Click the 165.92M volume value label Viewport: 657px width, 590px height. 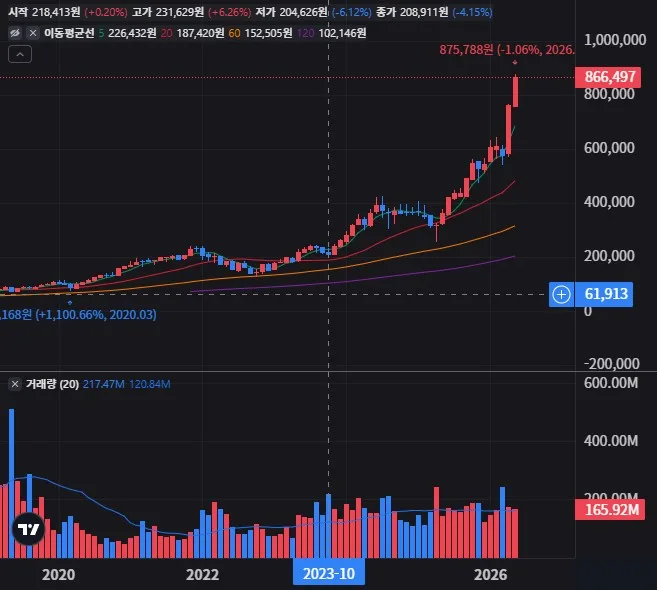(610, 510)
